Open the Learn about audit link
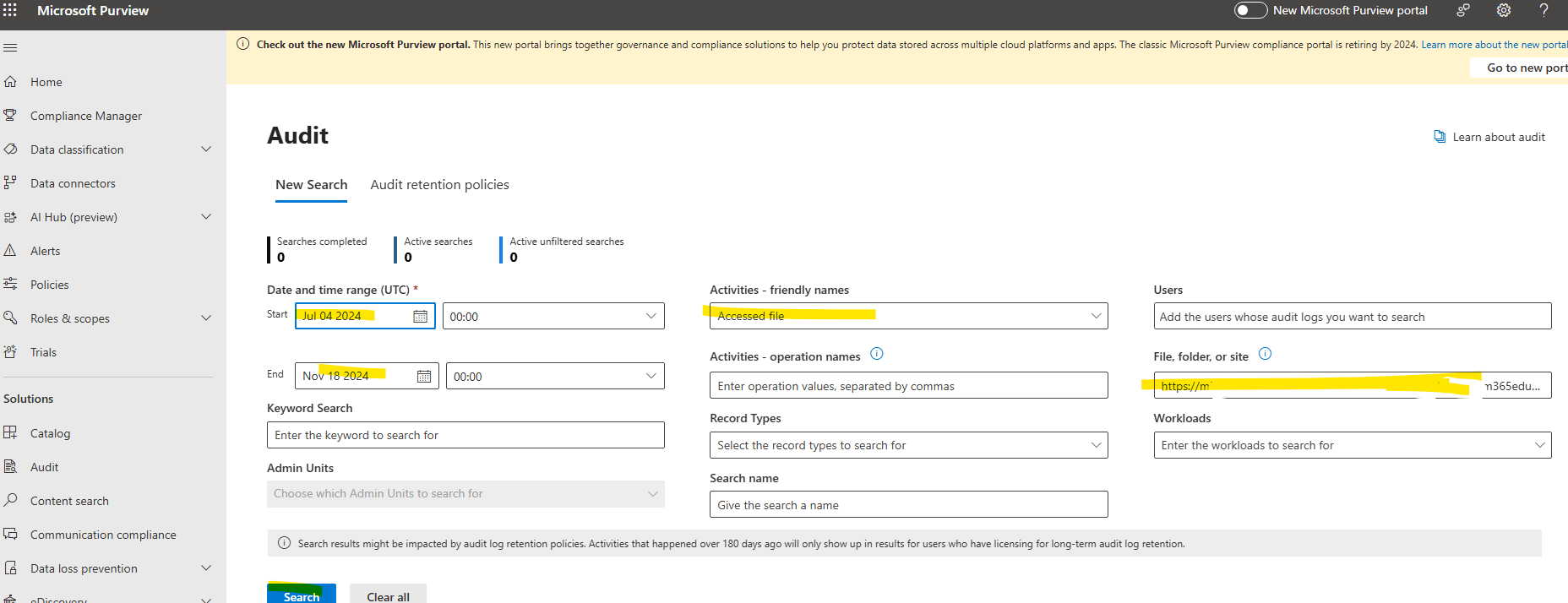 (x=1499, y=137)
